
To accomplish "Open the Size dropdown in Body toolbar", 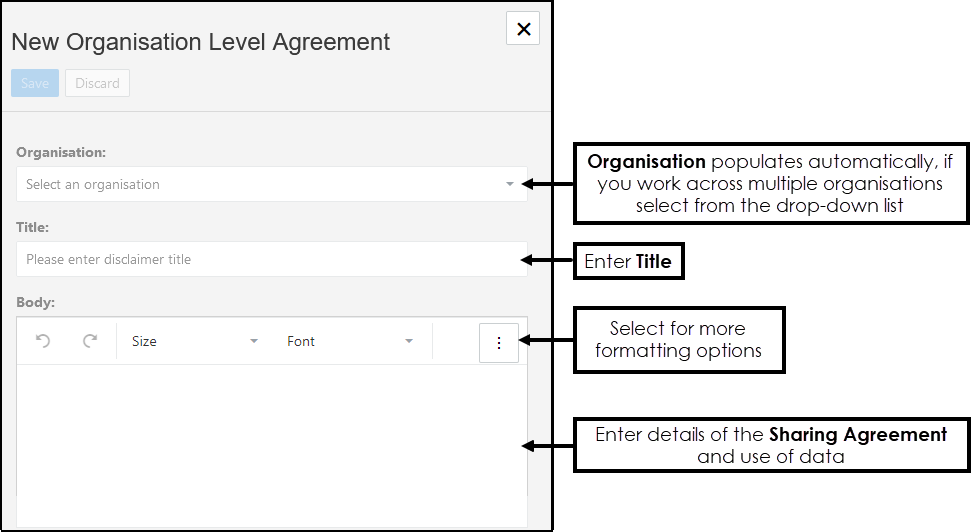I will pos(194,341).
